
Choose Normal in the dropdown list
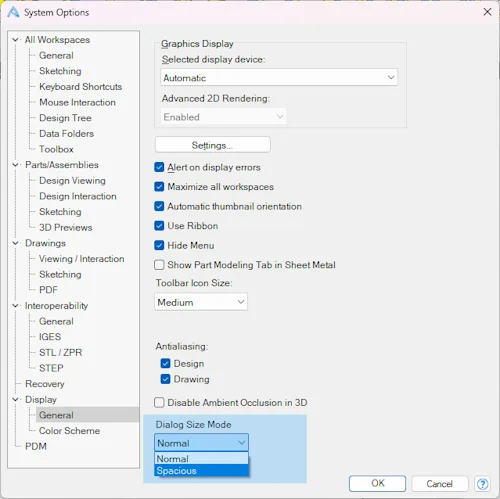click(x=201, y=459)
